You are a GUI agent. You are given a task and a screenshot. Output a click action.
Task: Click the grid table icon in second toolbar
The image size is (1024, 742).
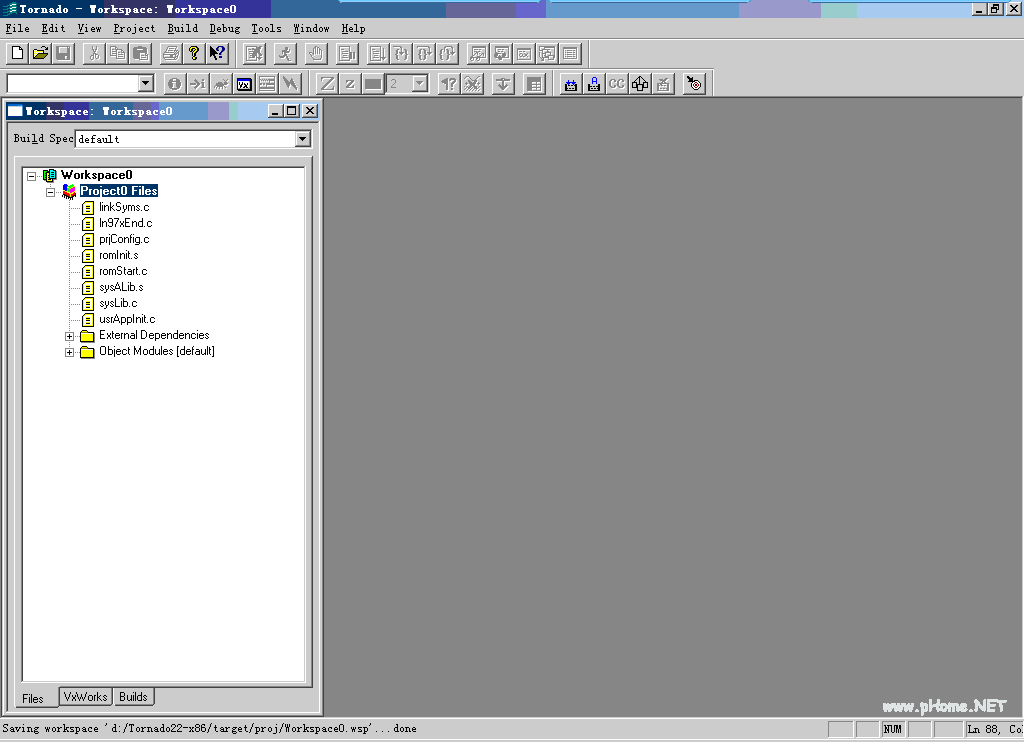[x=534, y=84]
